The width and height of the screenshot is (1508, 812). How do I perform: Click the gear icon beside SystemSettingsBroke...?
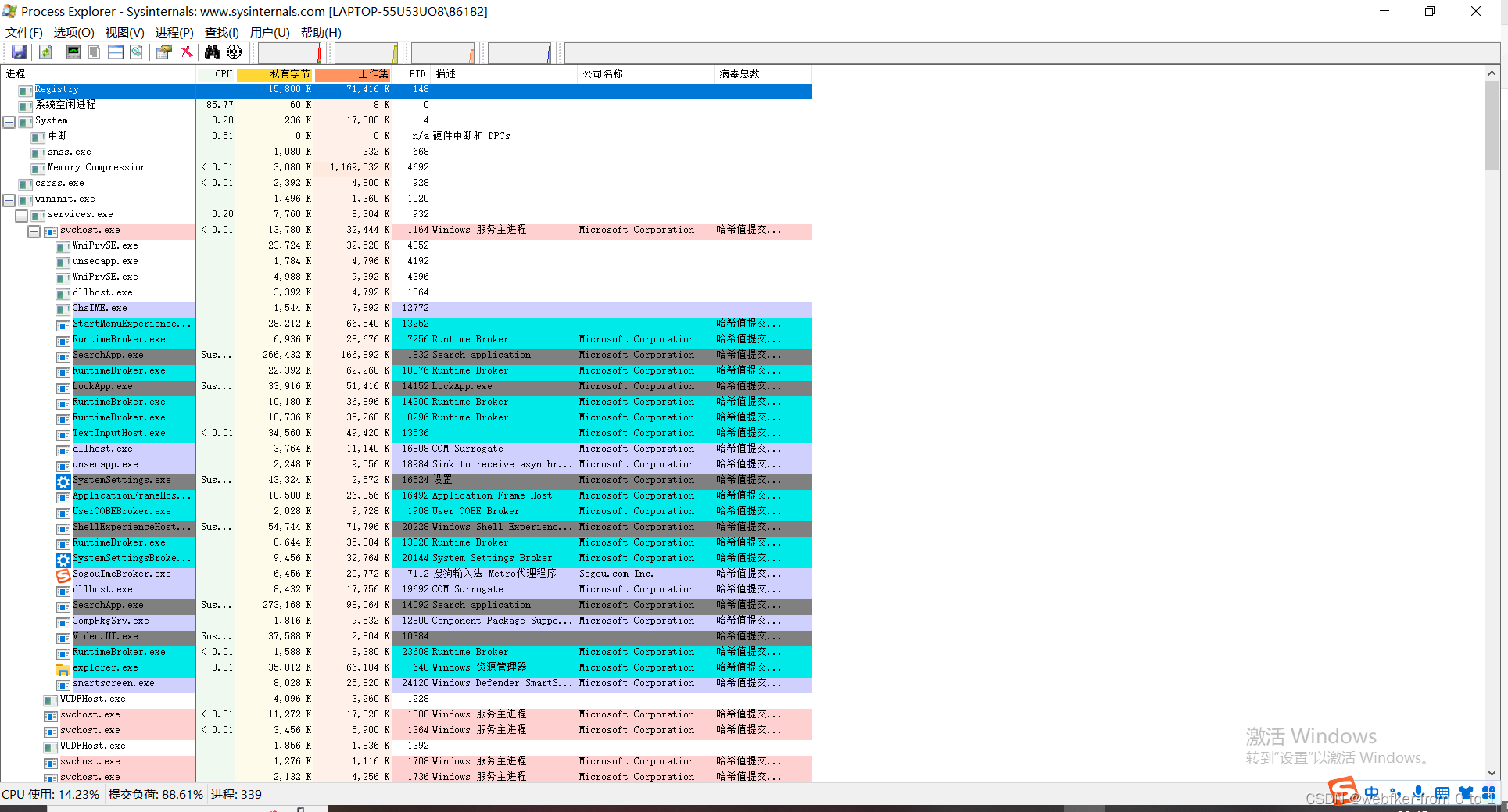tap(63, 559)
